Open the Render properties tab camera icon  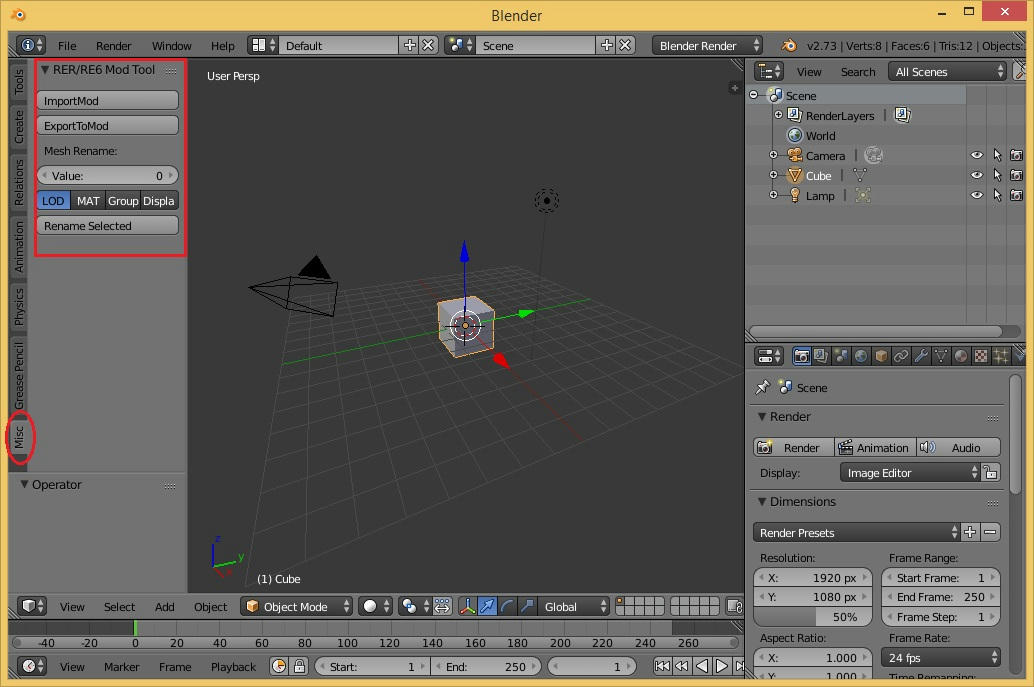point(801,356)
